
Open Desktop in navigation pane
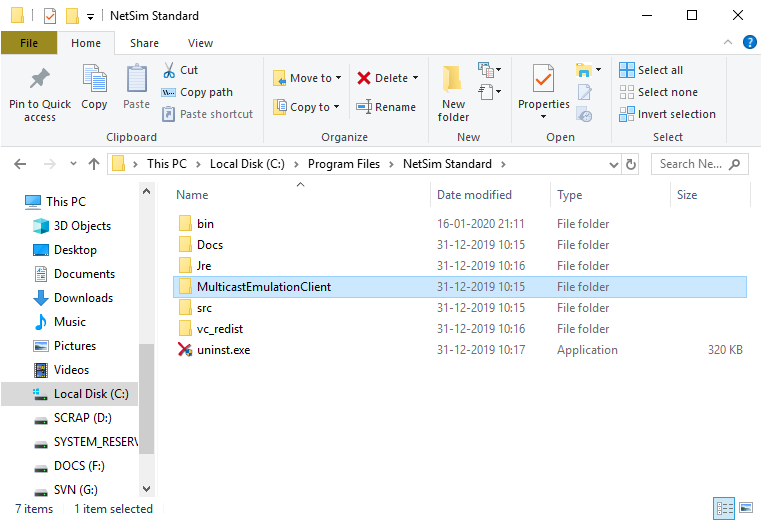[65, 250]
